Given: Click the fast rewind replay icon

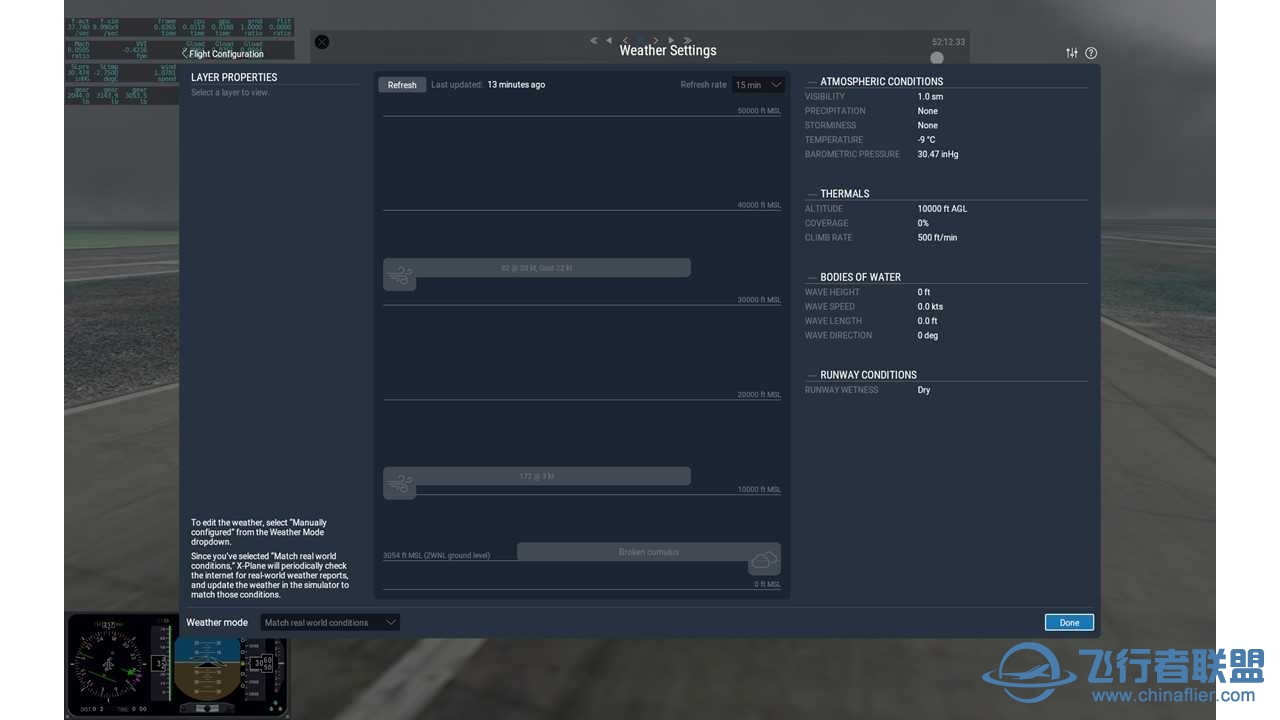Looking at the screenshot, I should [594, 41].
